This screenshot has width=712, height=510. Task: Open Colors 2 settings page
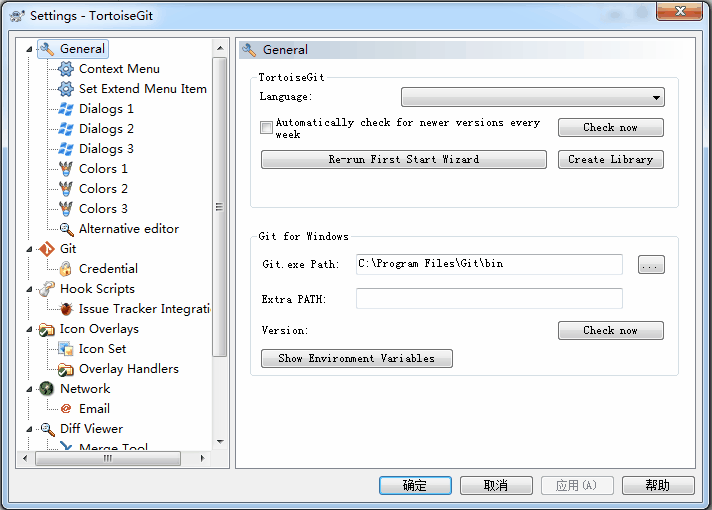[103, 189]
